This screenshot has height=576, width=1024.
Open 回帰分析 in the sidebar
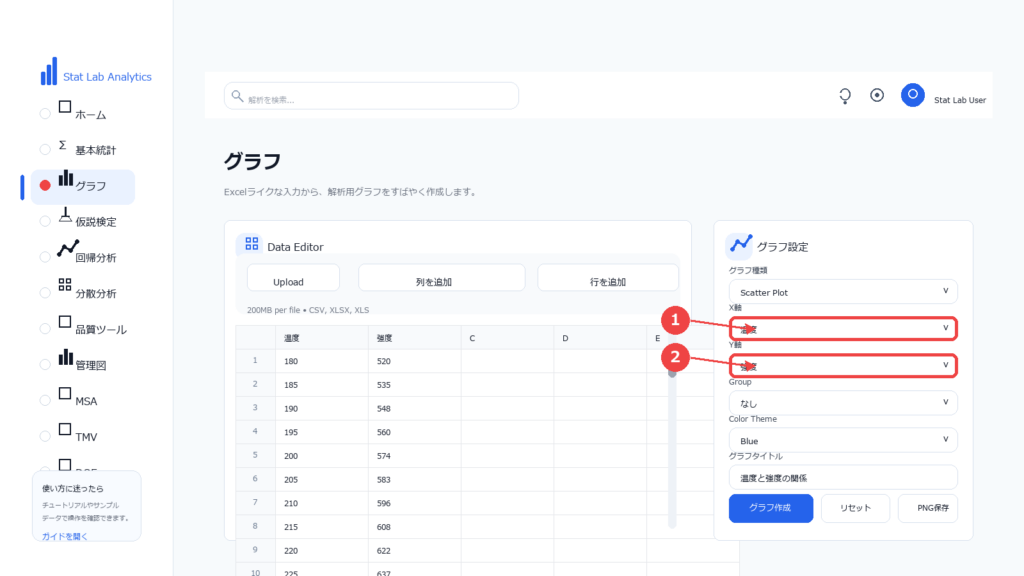(x=96, y=258)
